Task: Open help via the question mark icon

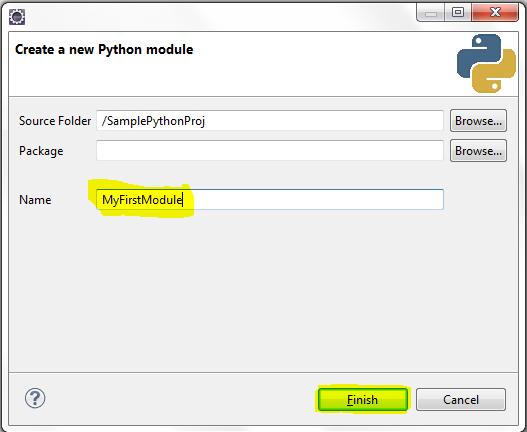Action: click(35, 398)
